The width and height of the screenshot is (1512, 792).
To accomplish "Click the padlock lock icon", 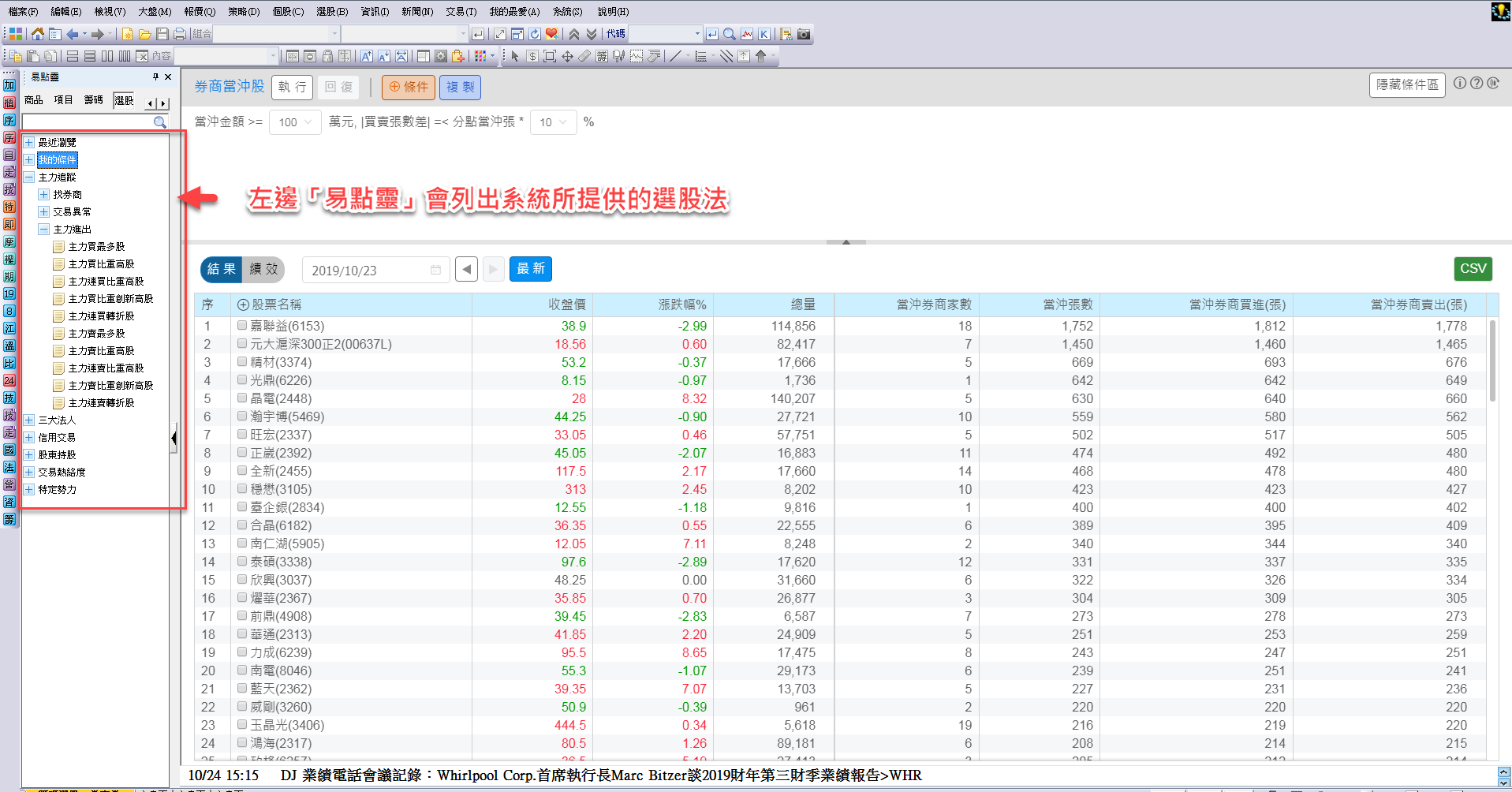I will pyautogui.click(x=327, y=56).
